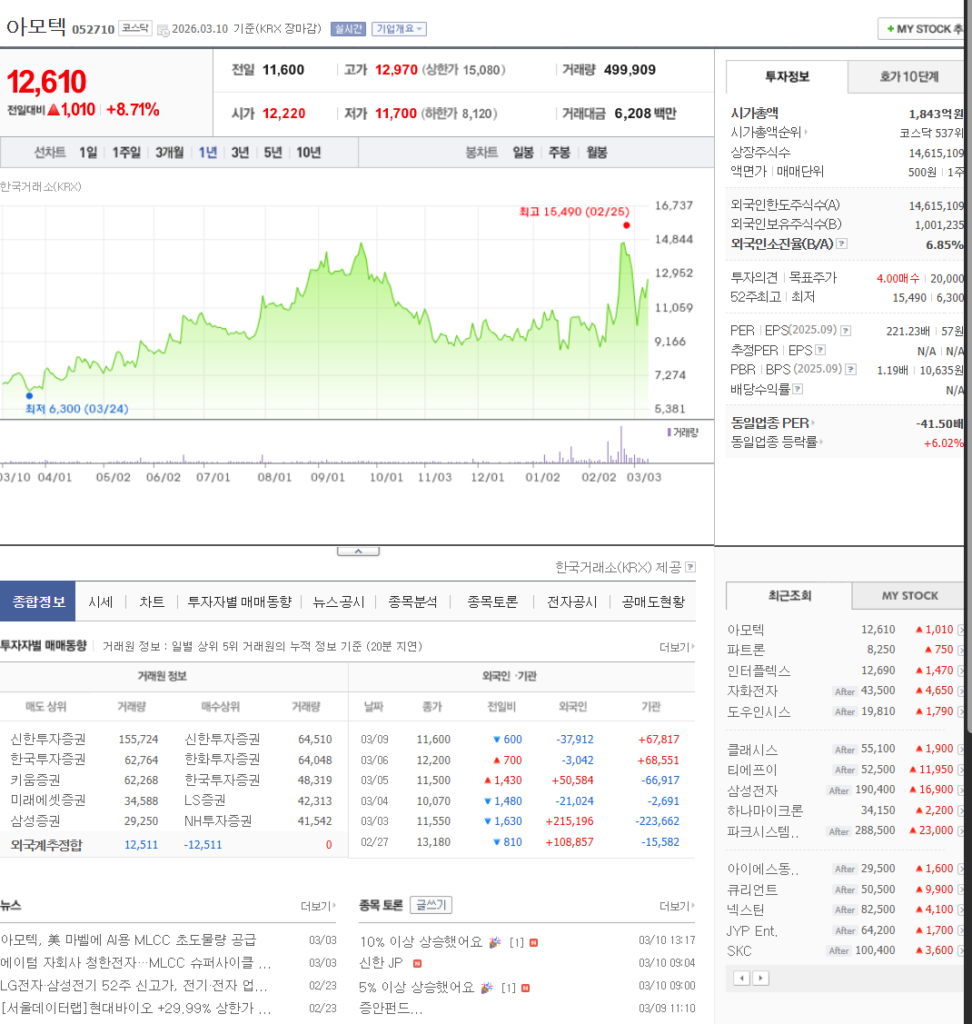Select 삼성전자 in the recent stocks list
Screen dimensions: 972x1024
point(752,790)
